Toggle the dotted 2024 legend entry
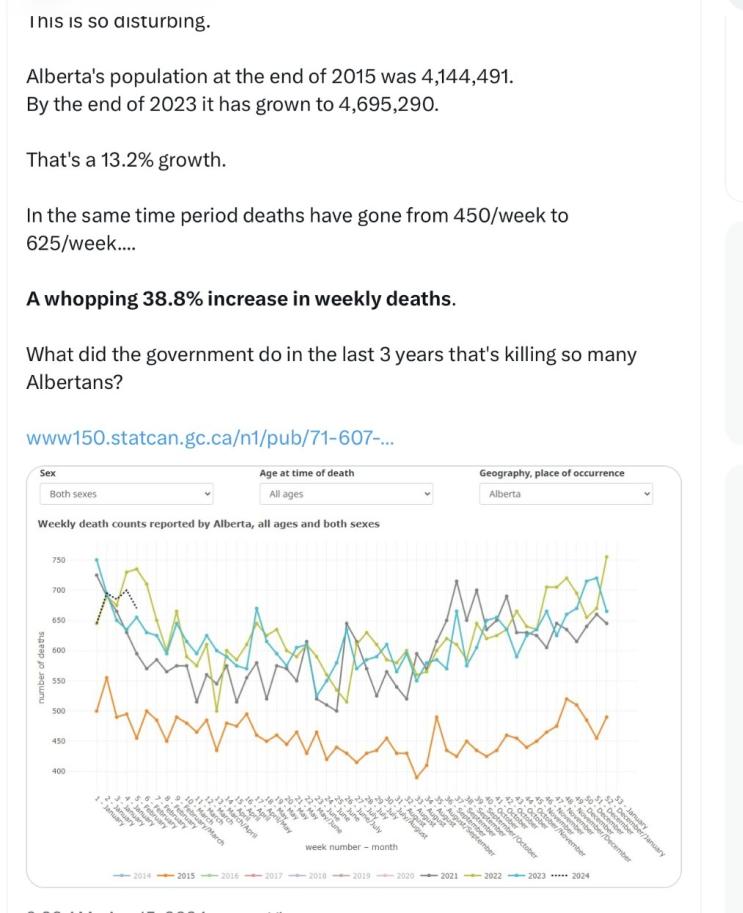This screenshot has height=913, width=743. click(x=572, y=876)
